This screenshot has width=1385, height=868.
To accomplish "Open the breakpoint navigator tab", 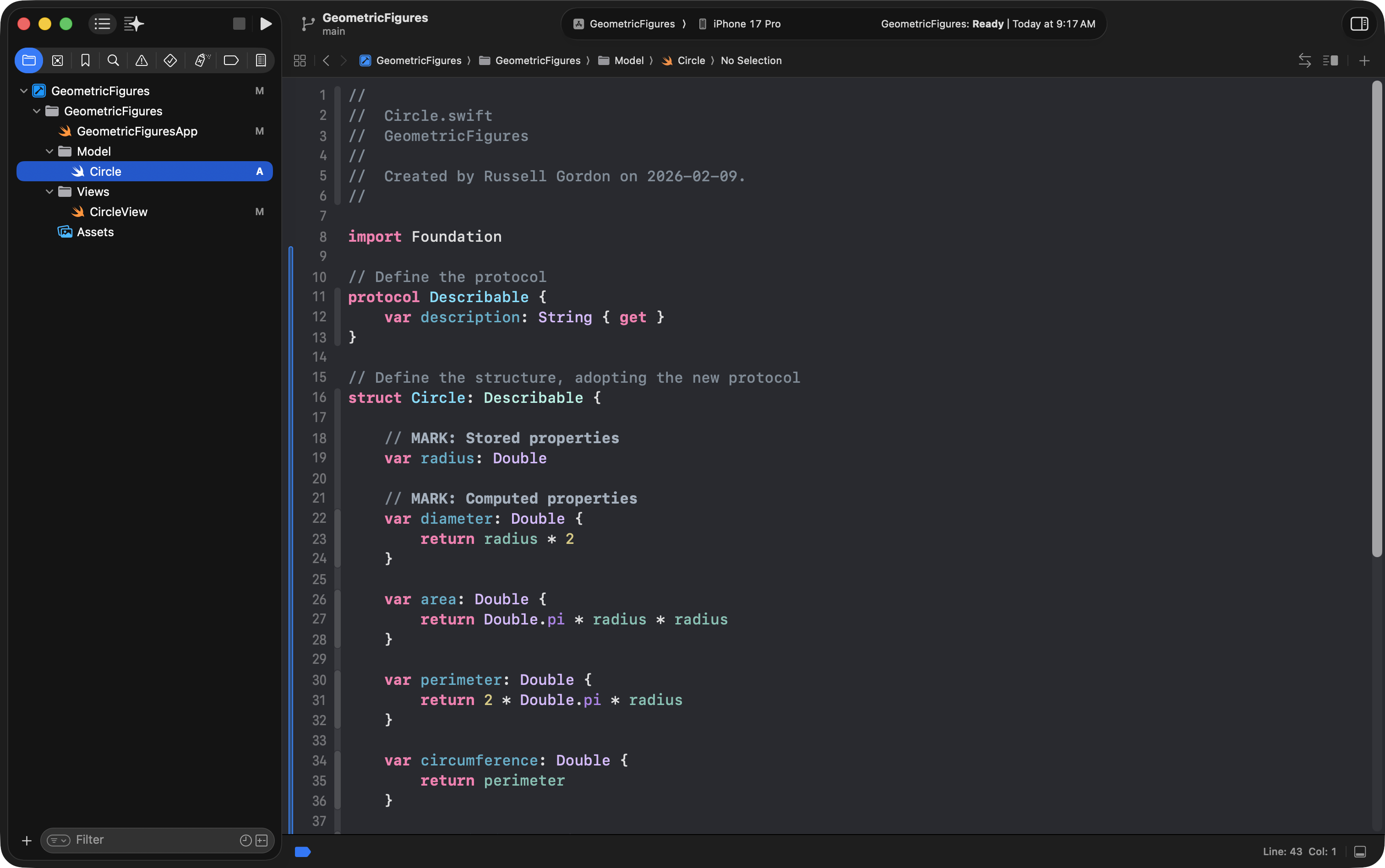I will pos(231,60).
